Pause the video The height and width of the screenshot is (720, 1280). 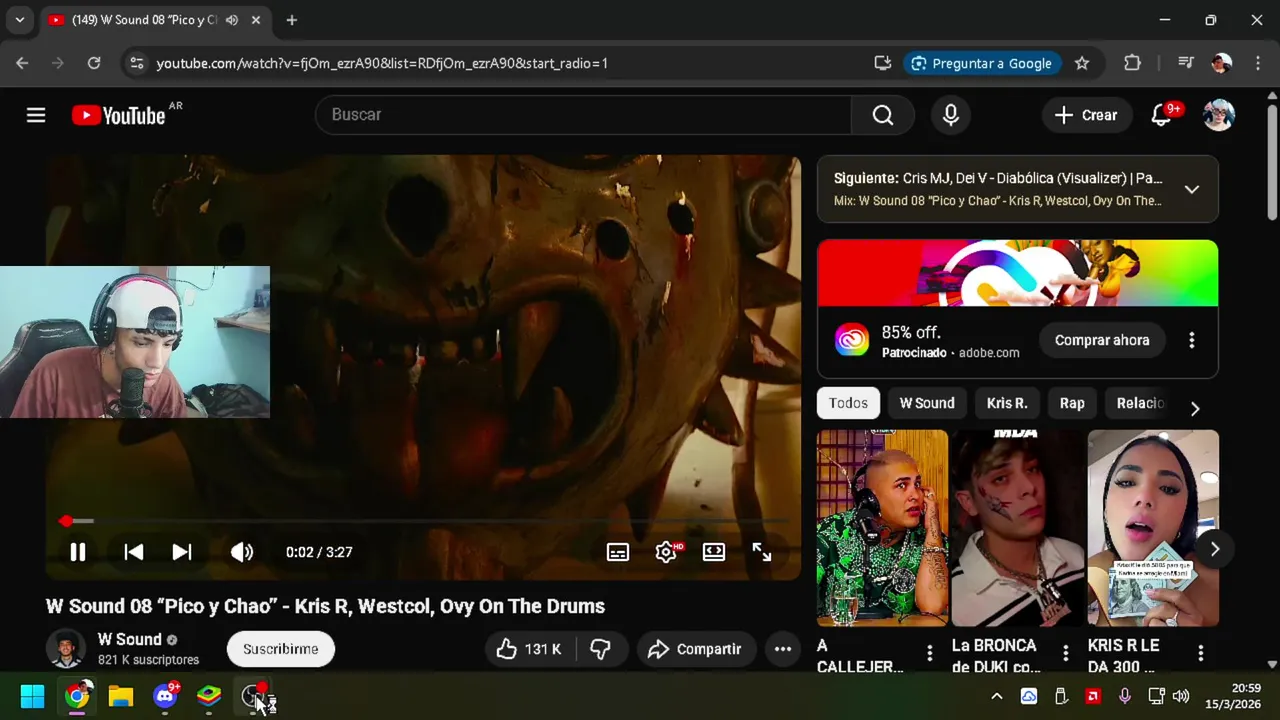point(77,552)
